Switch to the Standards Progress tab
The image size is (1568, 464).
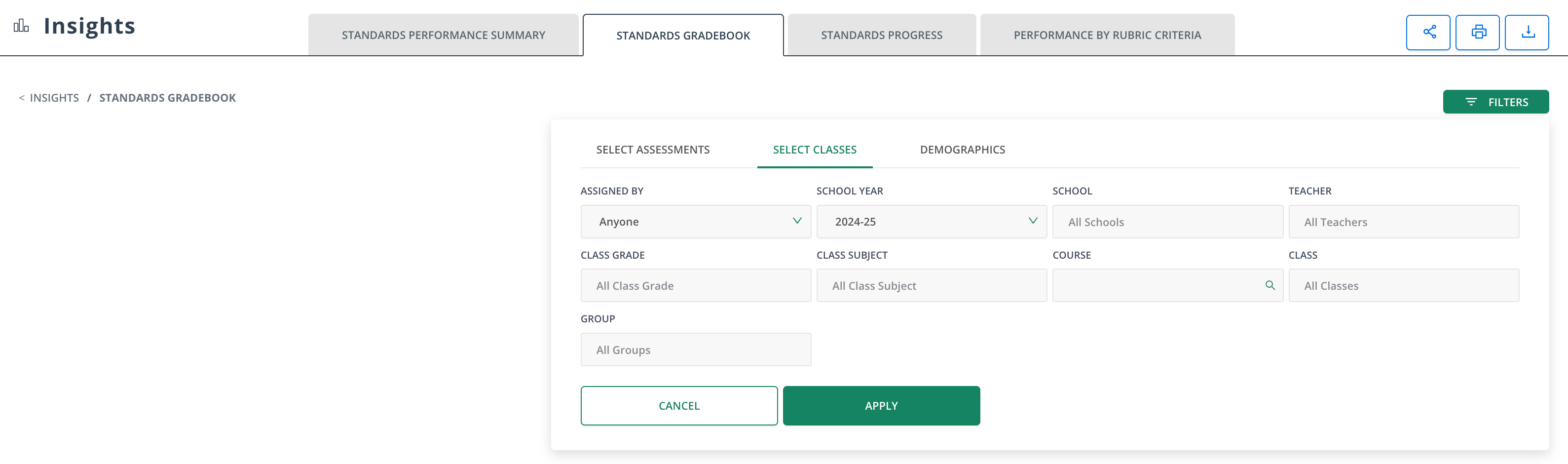[881, 36]
